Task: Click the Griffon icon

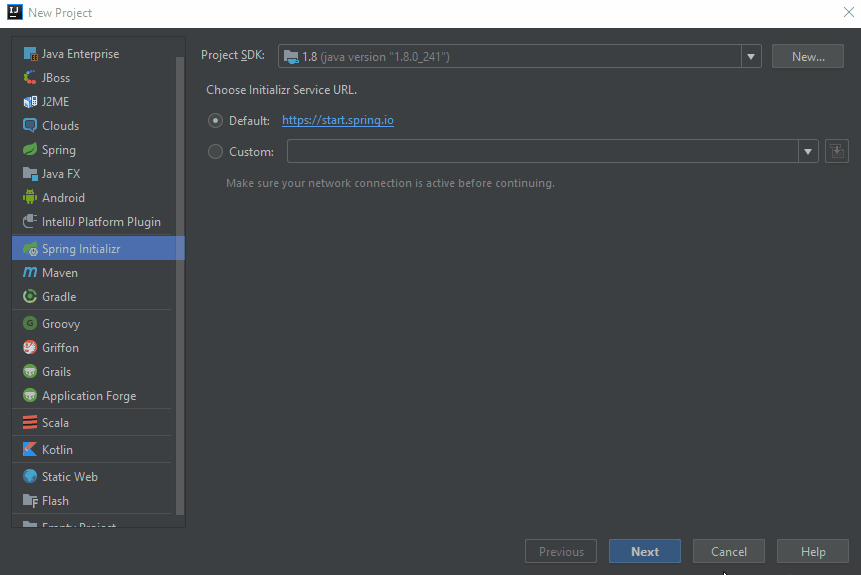Action: [x=30, y=348]
